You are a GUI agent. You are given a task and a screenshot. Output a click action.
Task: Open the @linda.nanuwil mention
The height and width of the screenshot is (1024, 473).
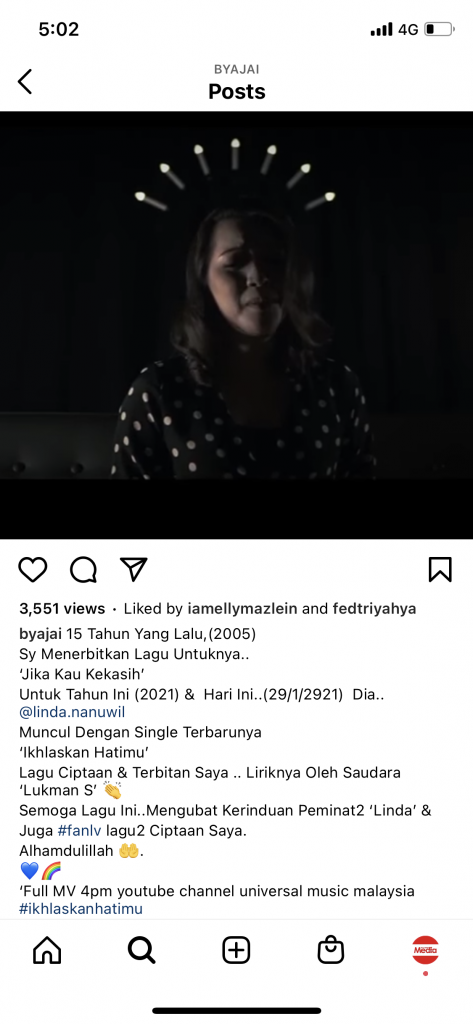pos(72,712)
